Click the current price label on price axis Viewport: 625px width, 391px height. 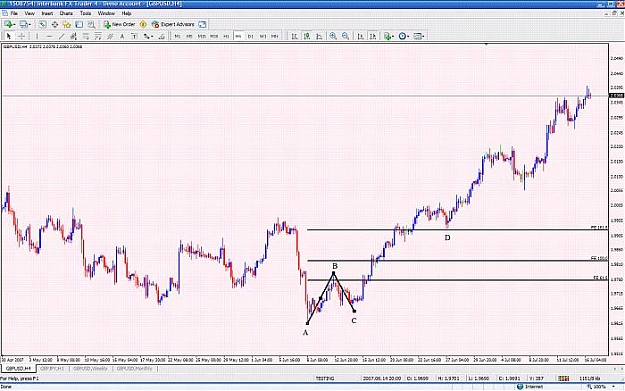pyautogui.click(x=616, y=96)
